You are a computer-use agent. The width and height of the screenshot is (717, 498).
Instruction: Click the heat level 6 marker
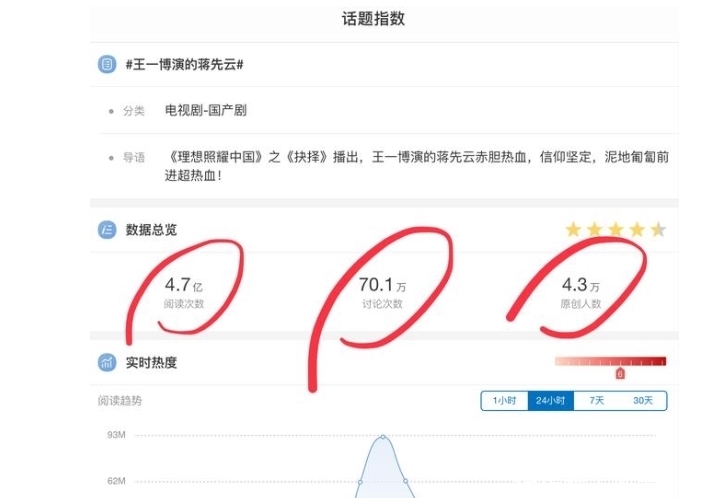point(620,374)
